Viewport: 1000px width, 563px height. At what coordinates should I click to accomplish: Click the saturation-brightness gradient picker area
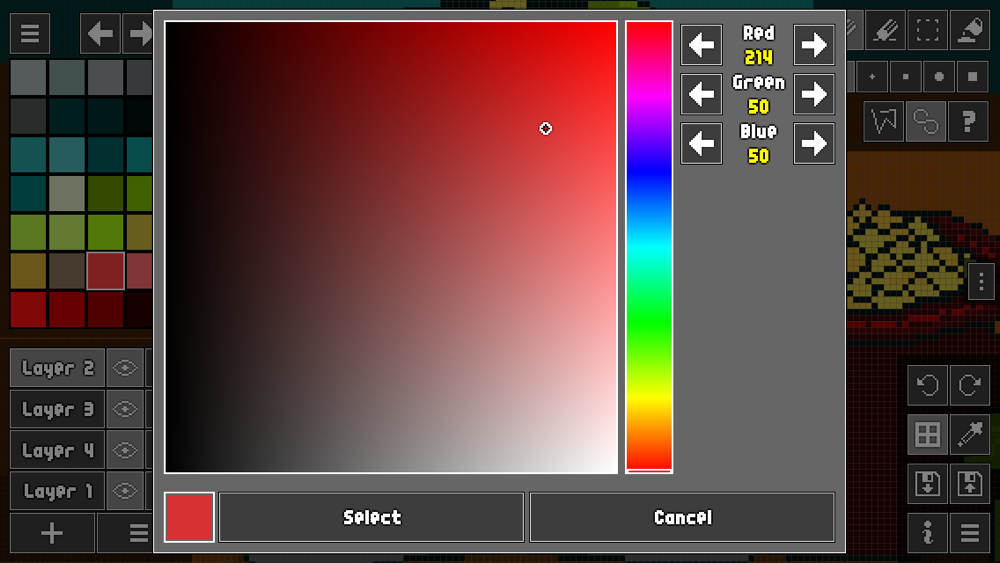pyautogui.click(x=391, y=247)
